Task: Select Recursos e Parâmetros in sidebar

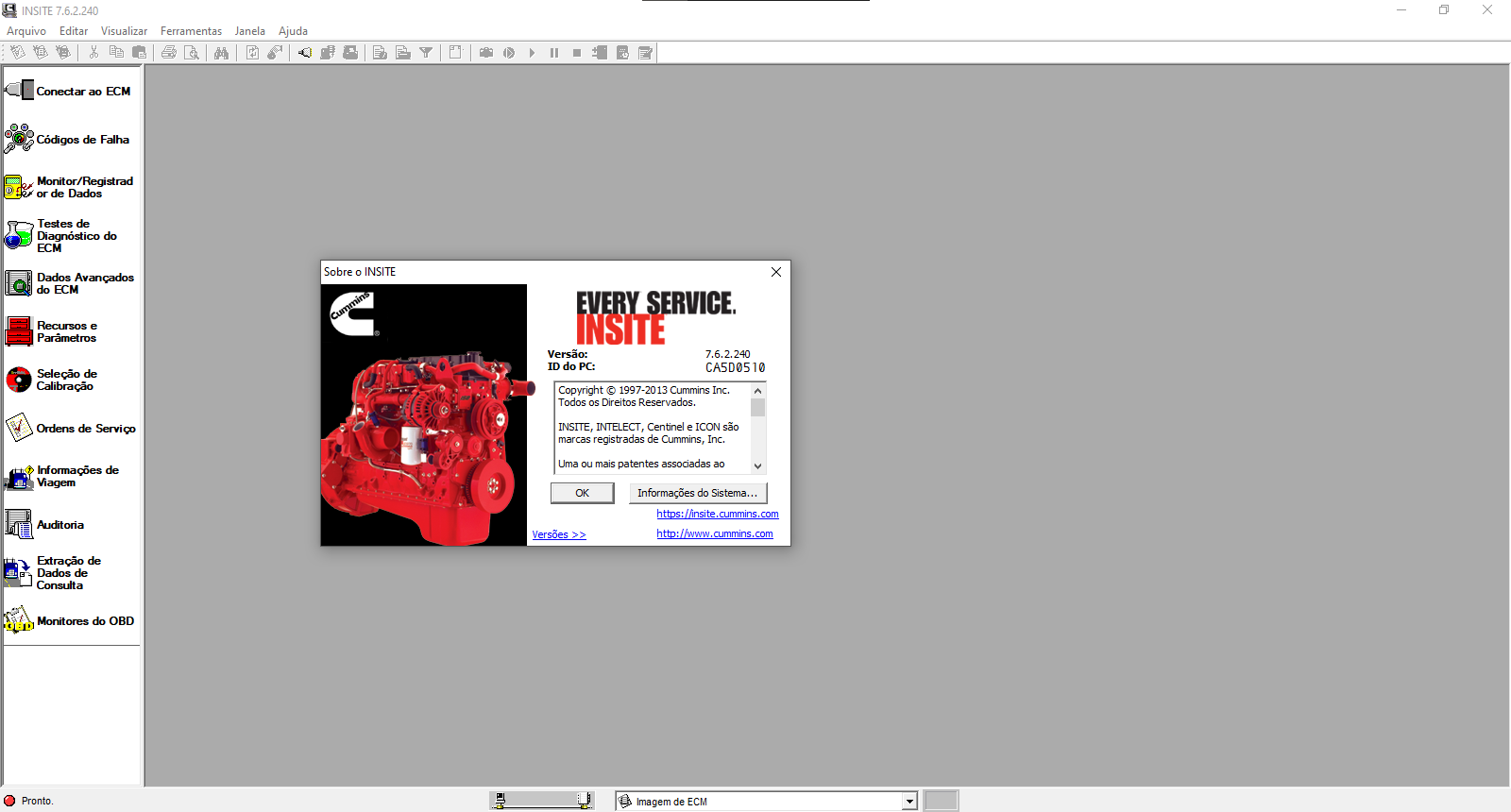Action: pos(66,331)
